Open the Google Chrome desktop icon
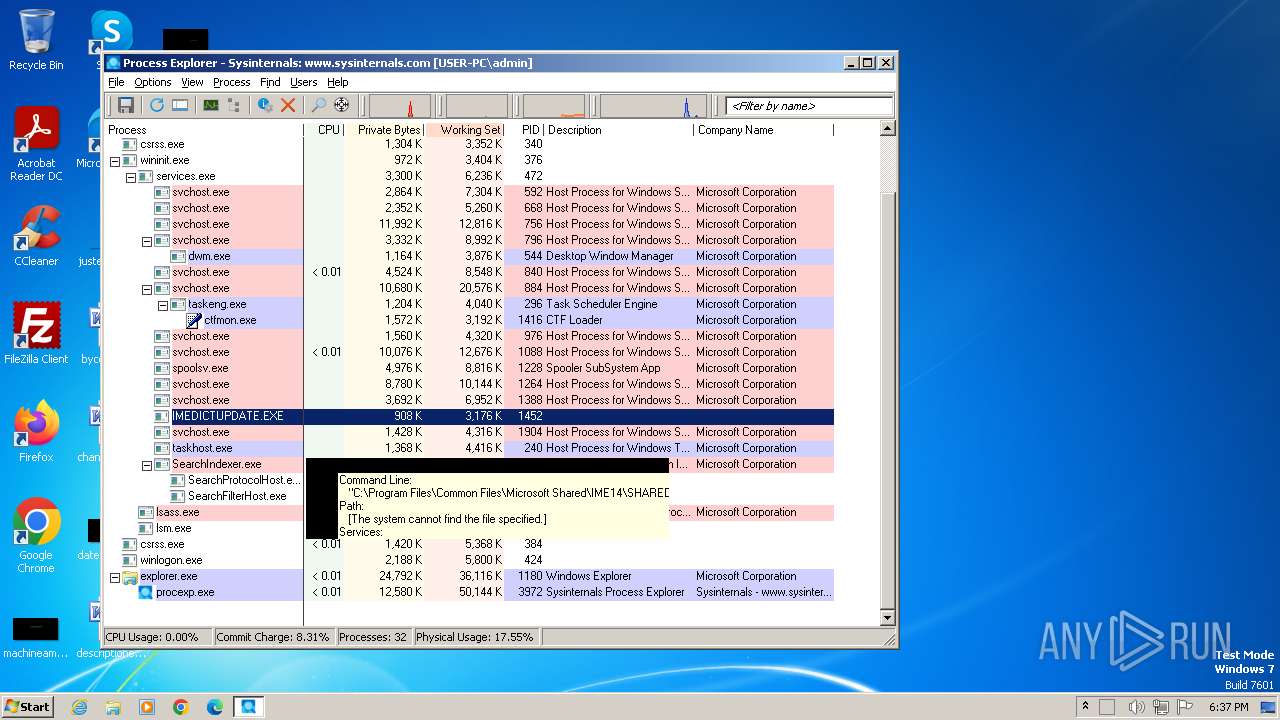 point(36,536)
